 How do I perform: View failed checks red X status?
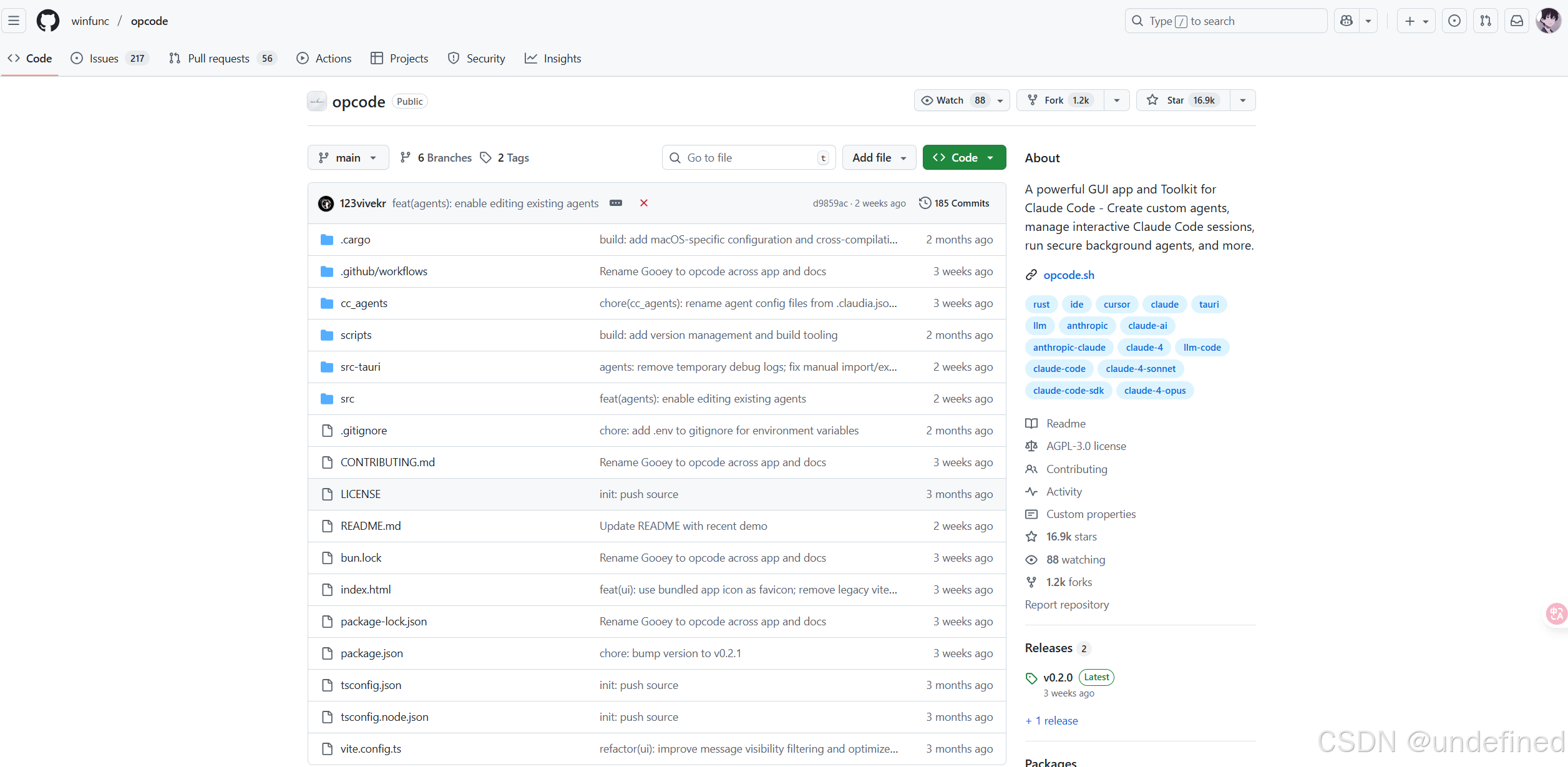(x=644, y=203)
